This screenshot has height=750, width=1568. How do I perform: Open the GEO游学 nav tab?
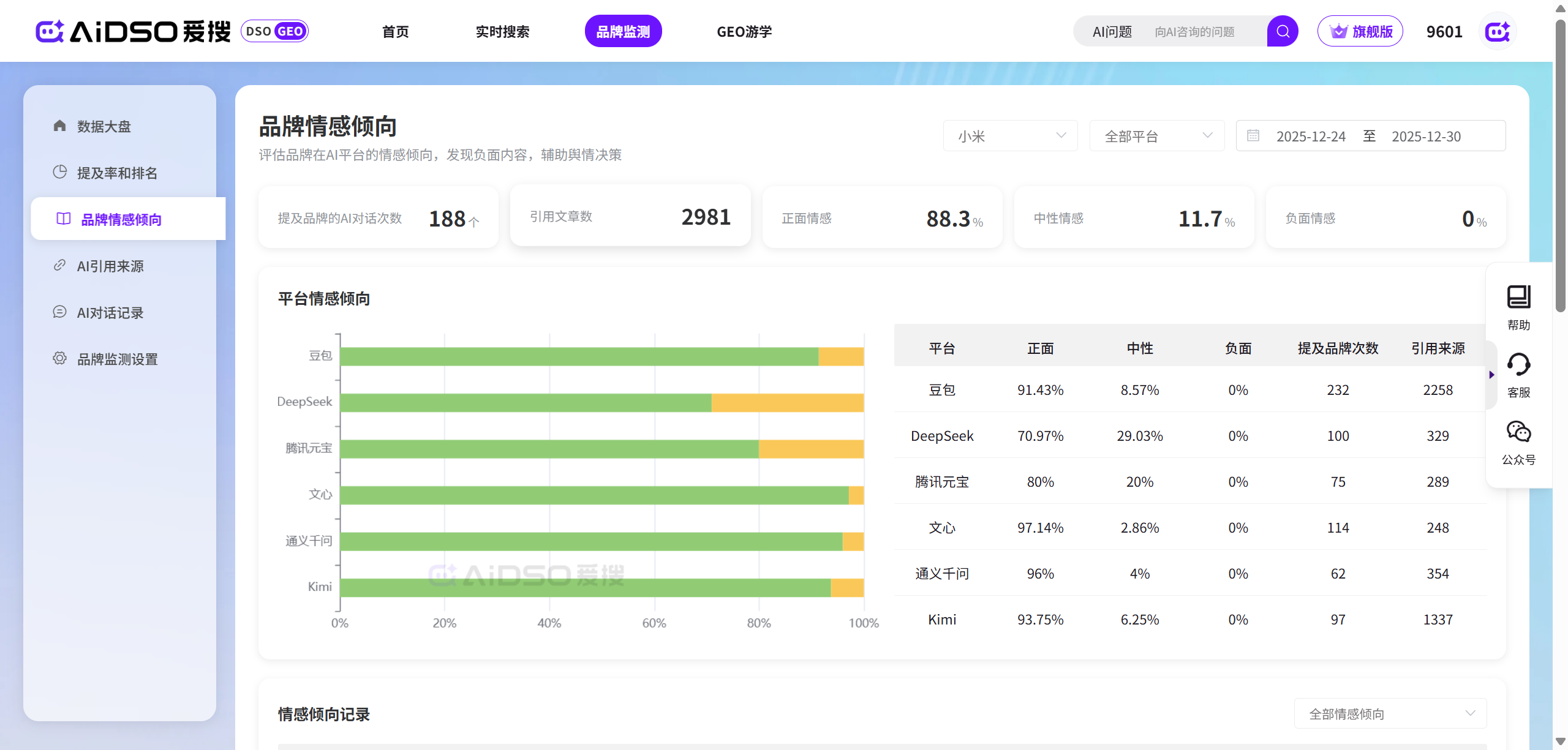click(744, 31)
